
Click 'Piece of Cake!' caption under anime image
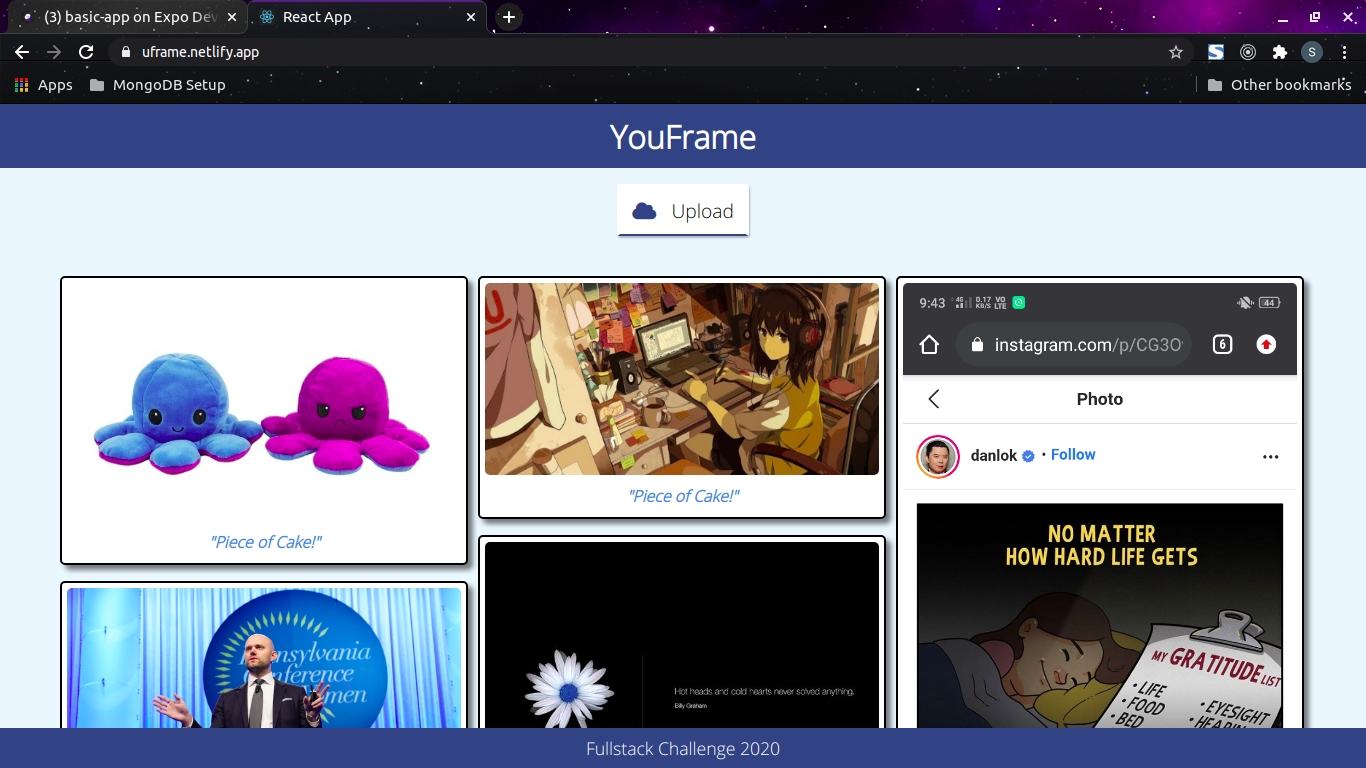tap(683, 496)
